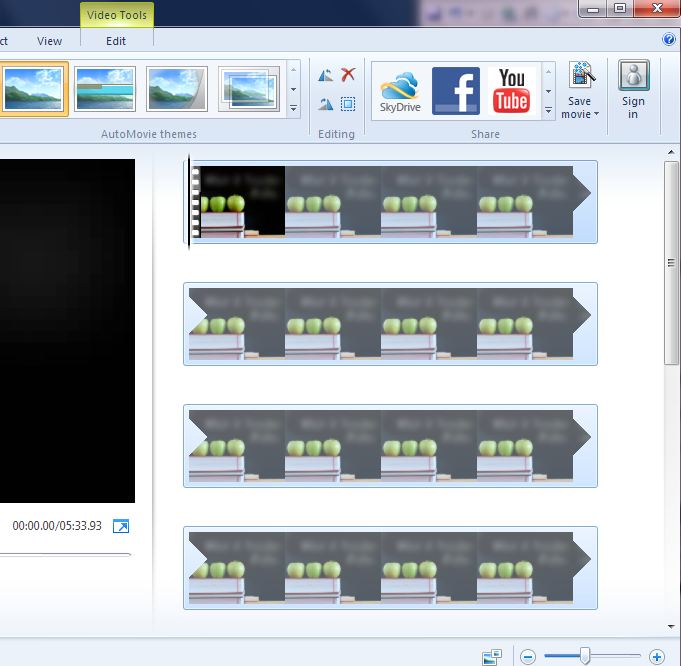Share the movie to SkyDrive
Image resolution: width=681 pixels, height=666 pixels.
pos(398,91)
